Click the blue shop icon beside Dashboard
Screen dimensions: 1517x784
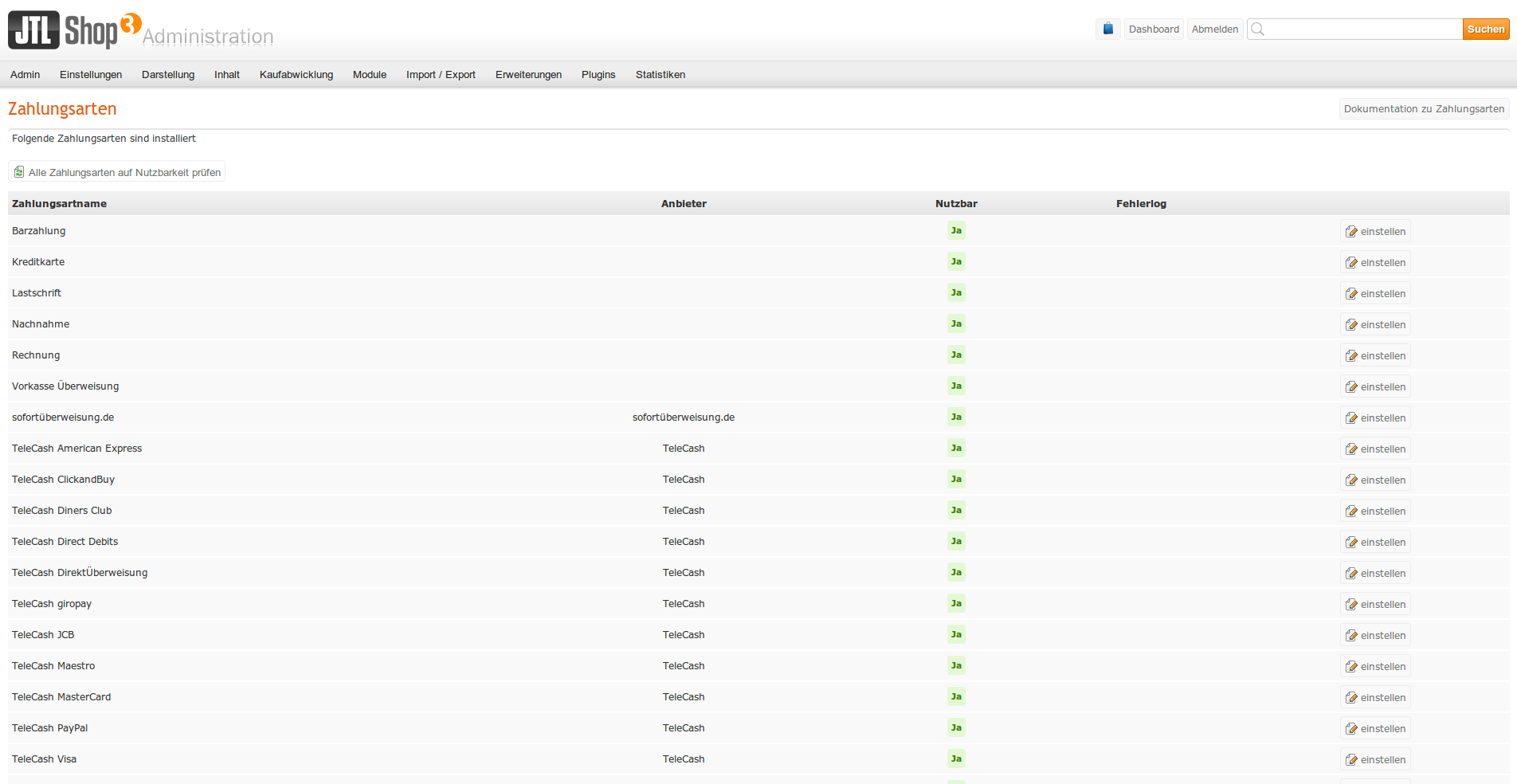[x=1107, y=29]
